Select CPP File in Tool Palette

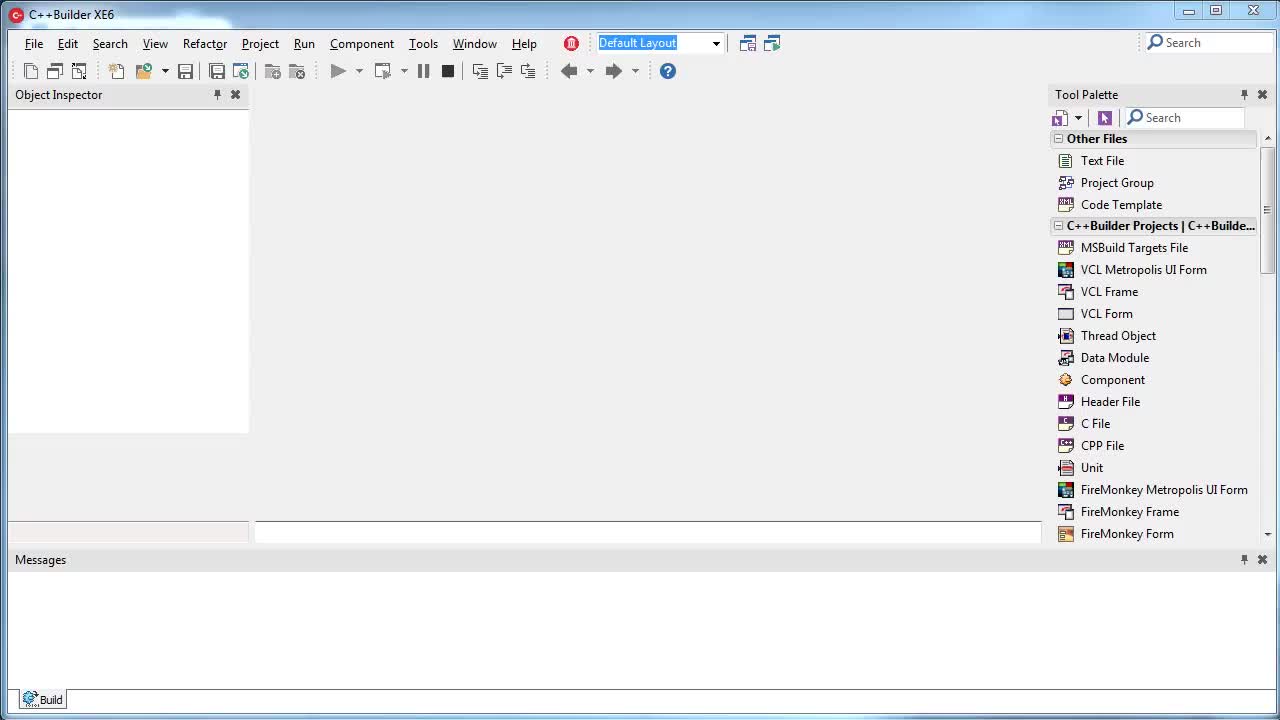[1102, 446]
